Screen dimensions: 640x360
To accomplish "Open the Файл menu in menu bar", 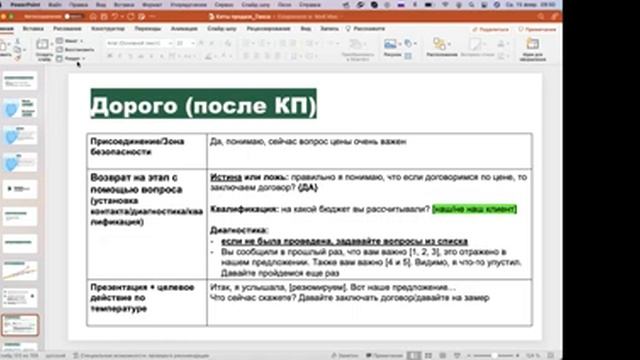I will pyautogui.click(x=55, y=5).
